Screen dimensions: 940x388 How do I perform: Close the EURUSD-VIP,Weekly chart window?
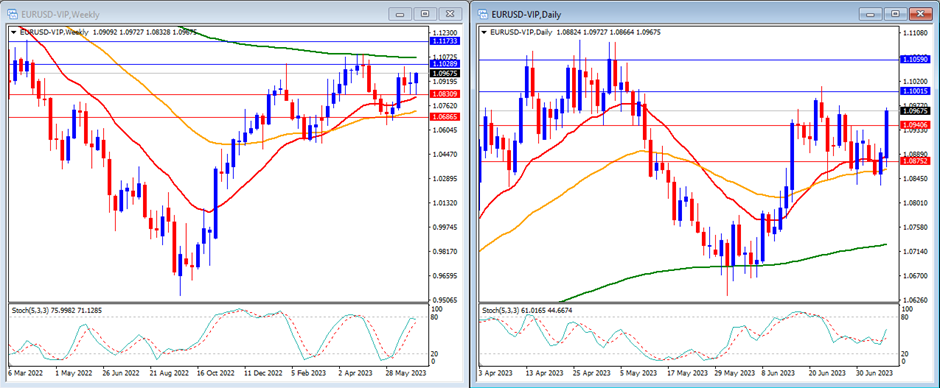pos(450,14)
